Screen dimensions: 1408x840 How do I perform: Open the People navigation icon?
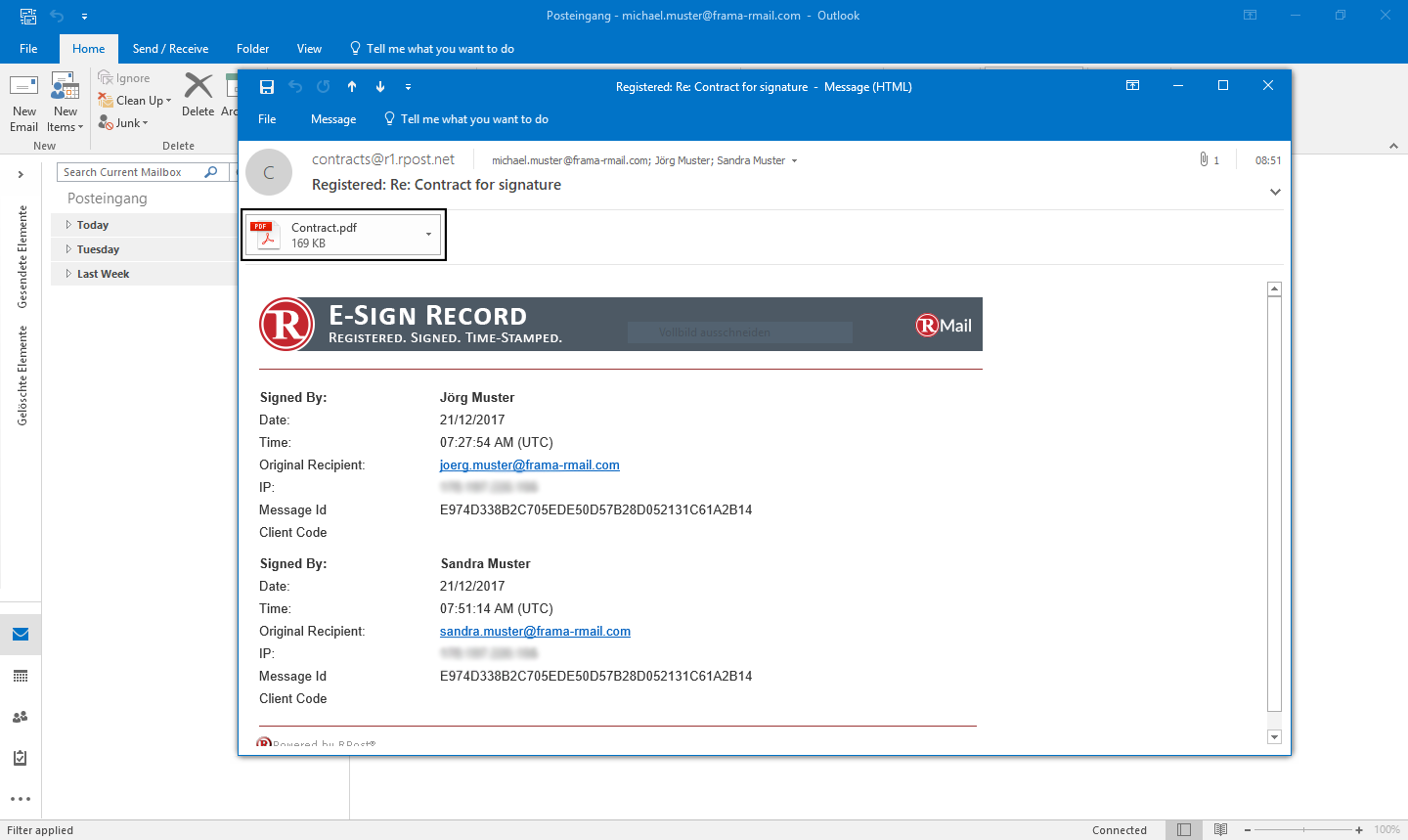tap(21, 717)
